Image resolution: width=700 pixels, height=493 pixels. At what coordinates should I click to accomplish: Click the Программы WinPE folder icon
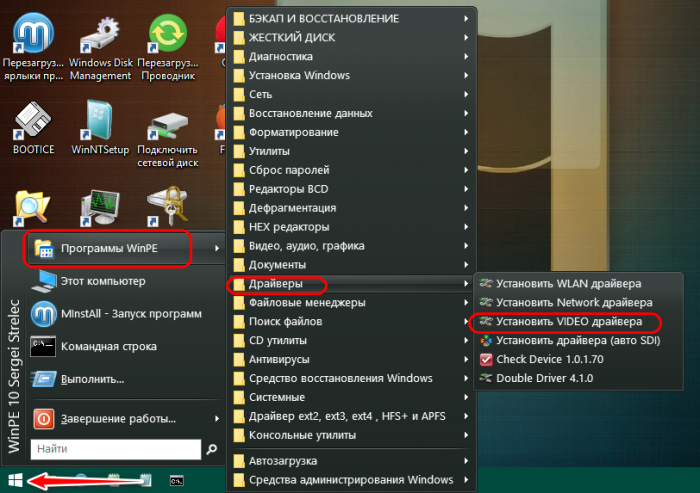click(44, 249)
